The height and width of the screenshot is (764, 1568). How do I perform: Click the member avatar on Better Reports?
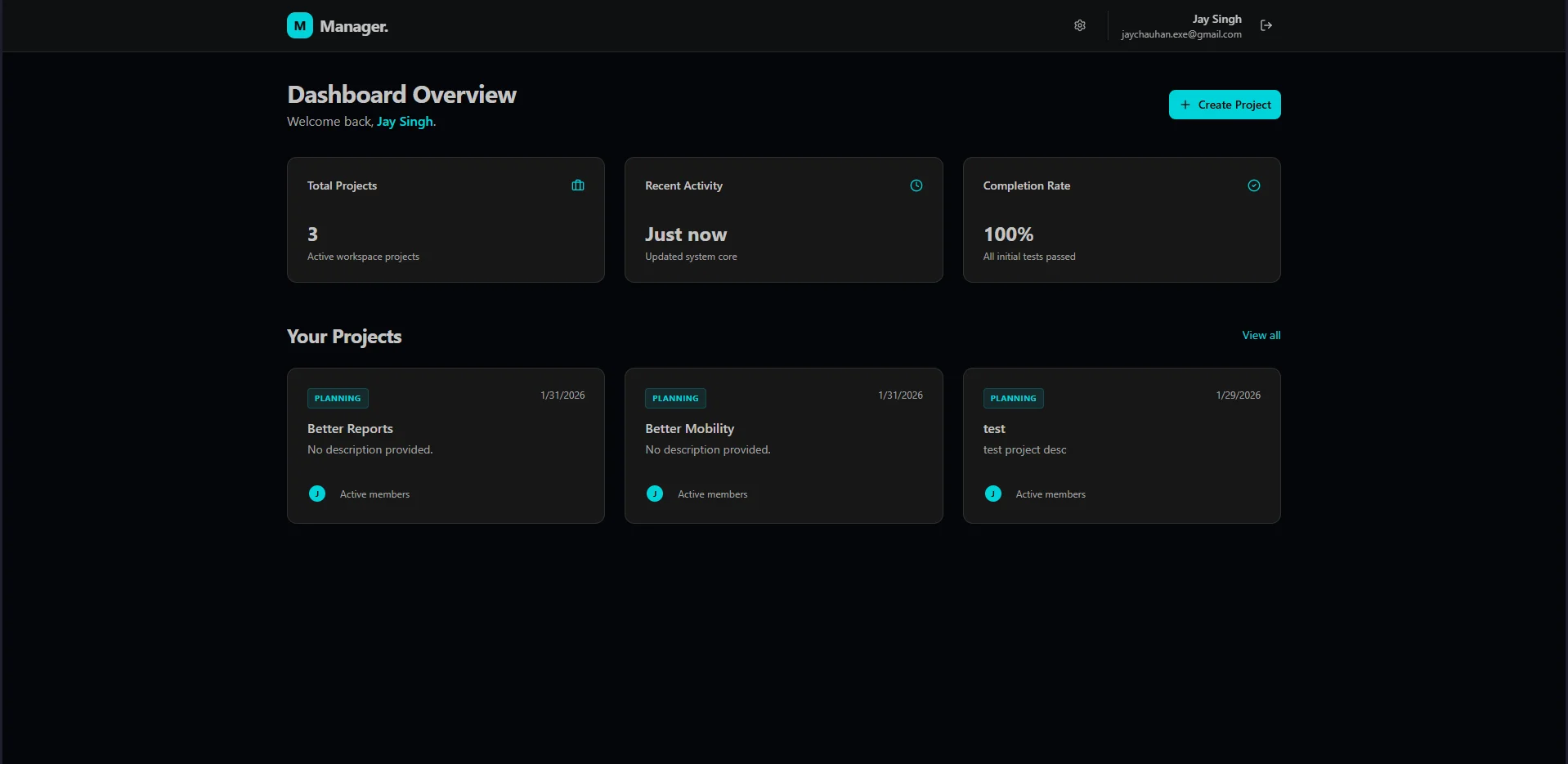[317, 494]
